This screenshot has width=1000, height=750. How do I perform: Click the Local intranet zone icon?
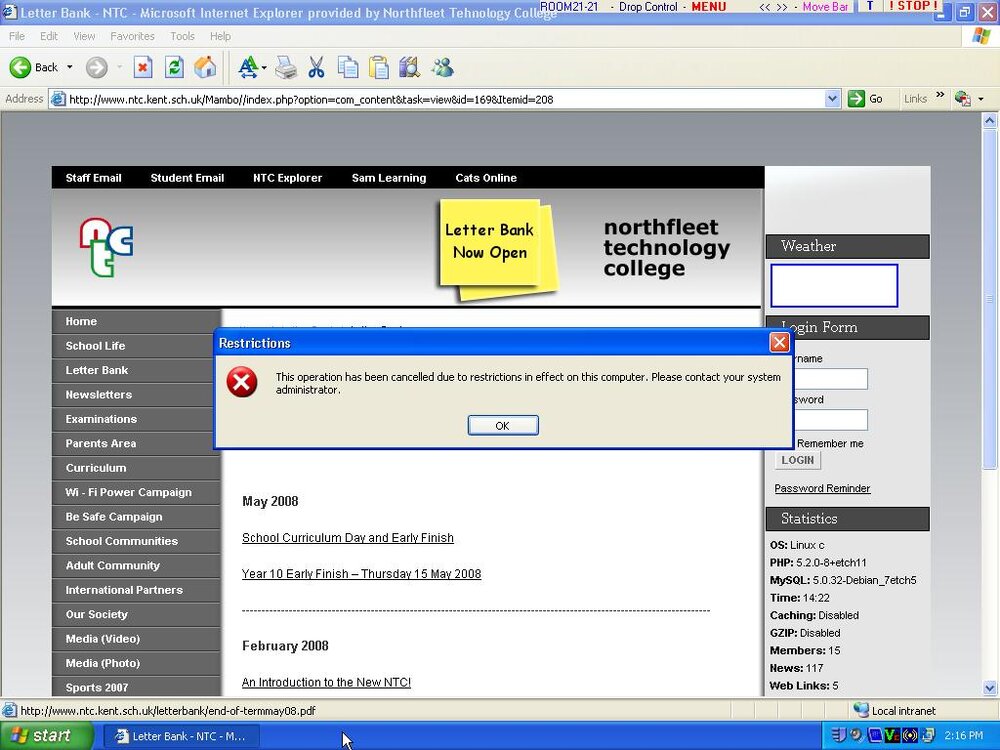(x=861, y=710)
